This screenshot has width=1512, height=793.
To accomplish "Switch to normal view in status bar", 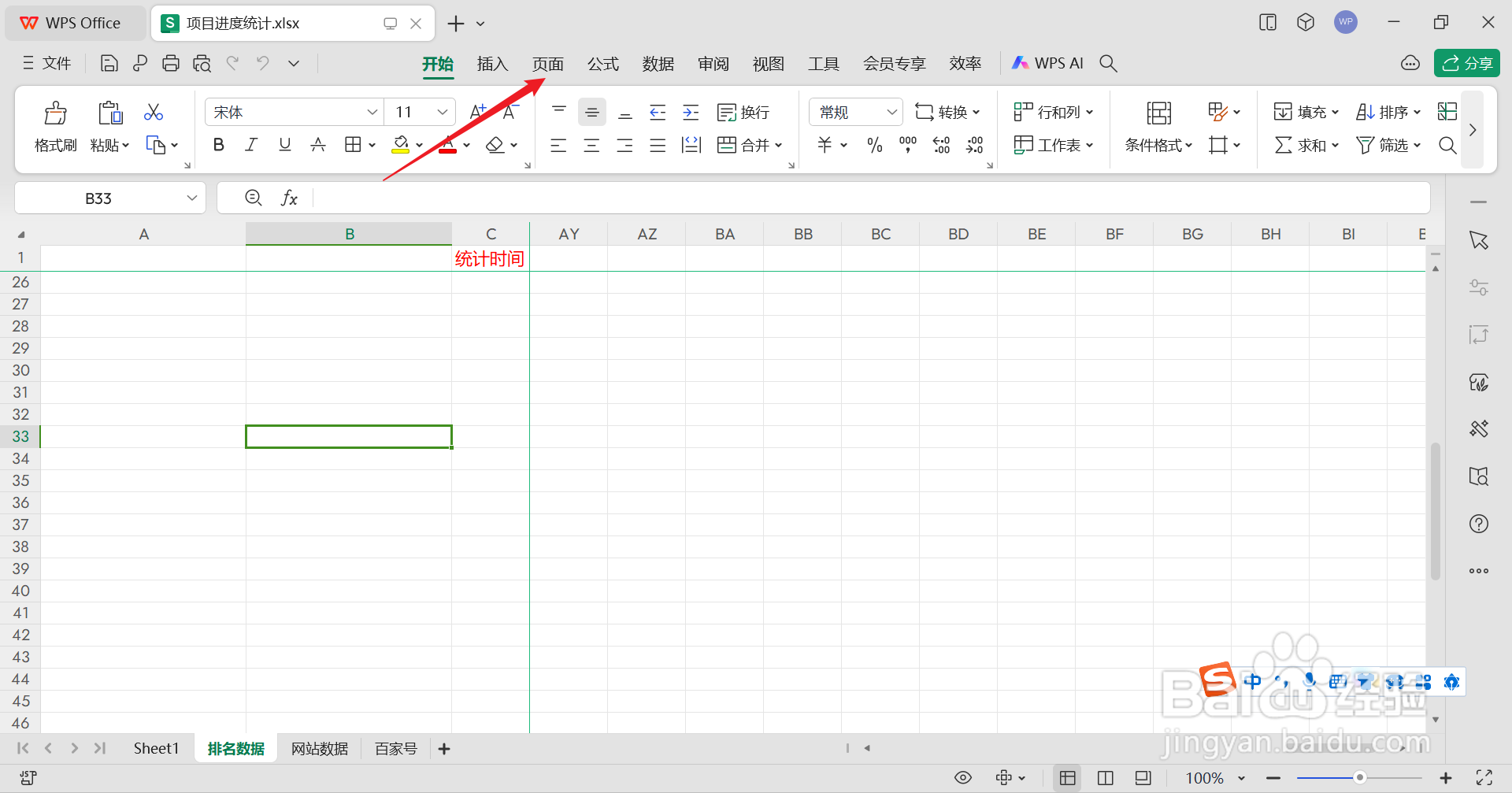I will (x=1068, y=778).
